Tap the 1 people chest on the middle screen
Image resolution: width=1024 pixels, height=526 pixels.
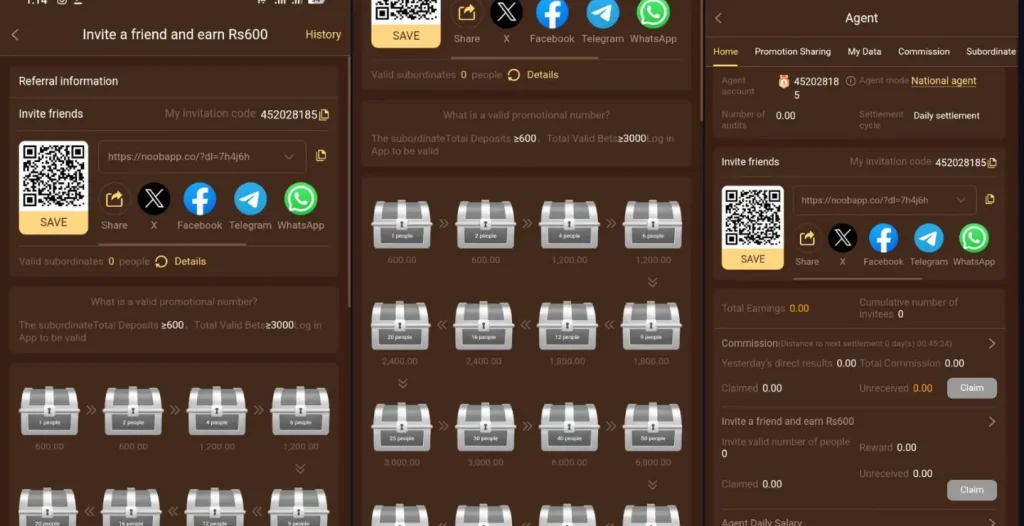click(x=402, y=224)
